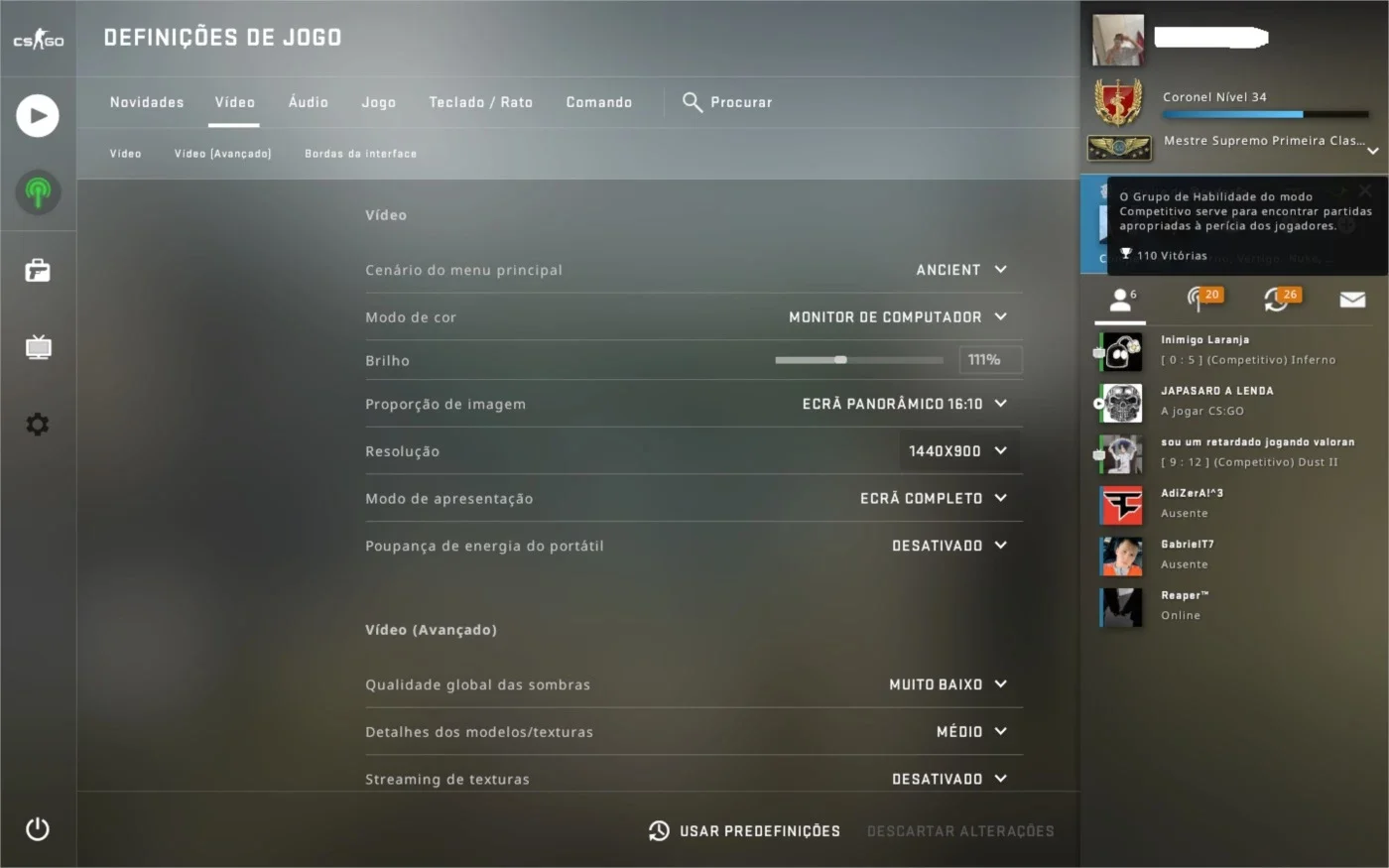The image size is (1389, 868).
Task: Click the Coronel Nível 34 rank badge
Action: click(1118, 102)
